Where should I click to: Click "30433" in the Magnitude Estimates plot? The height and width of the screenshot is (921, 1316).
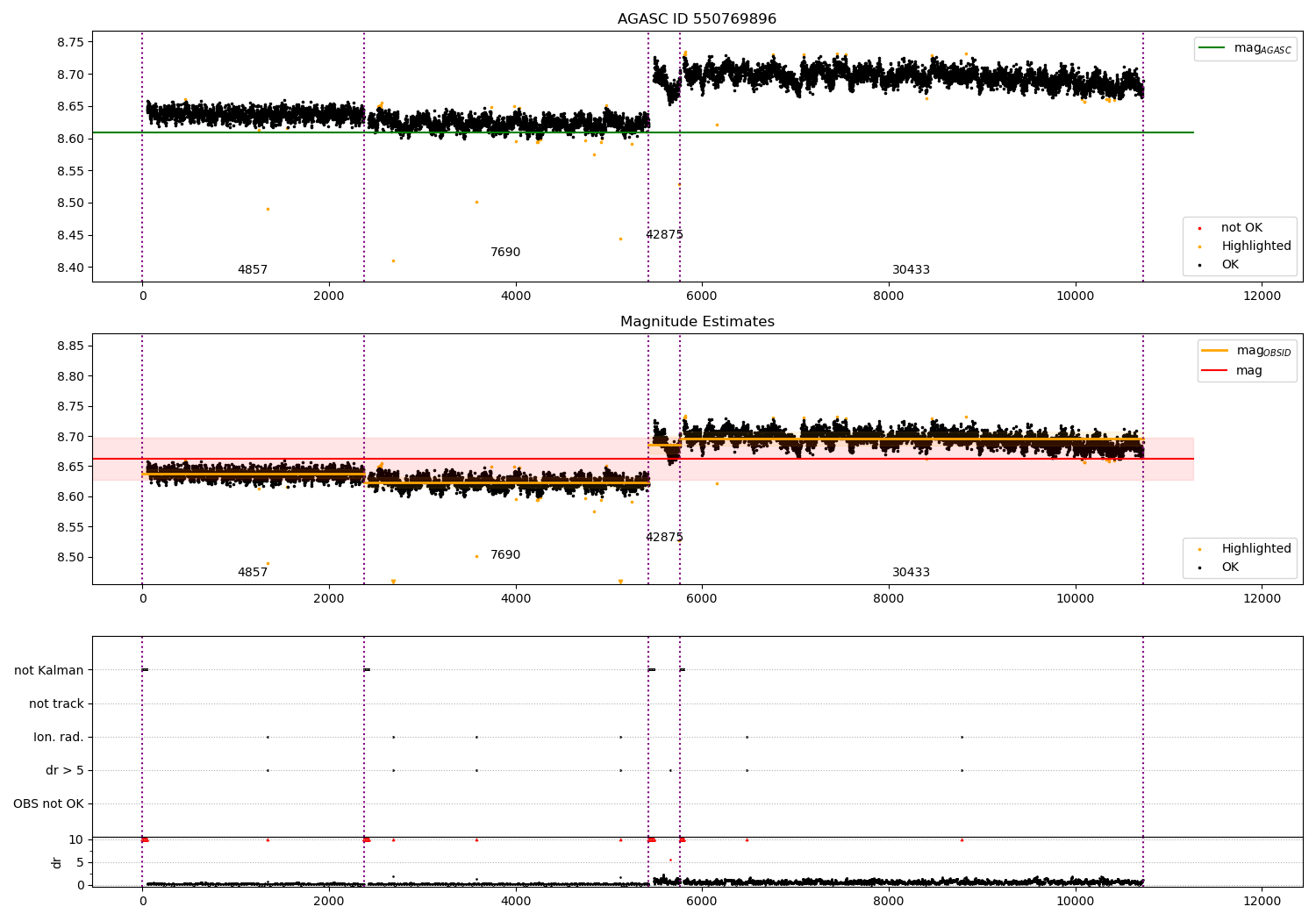point(911,573)
